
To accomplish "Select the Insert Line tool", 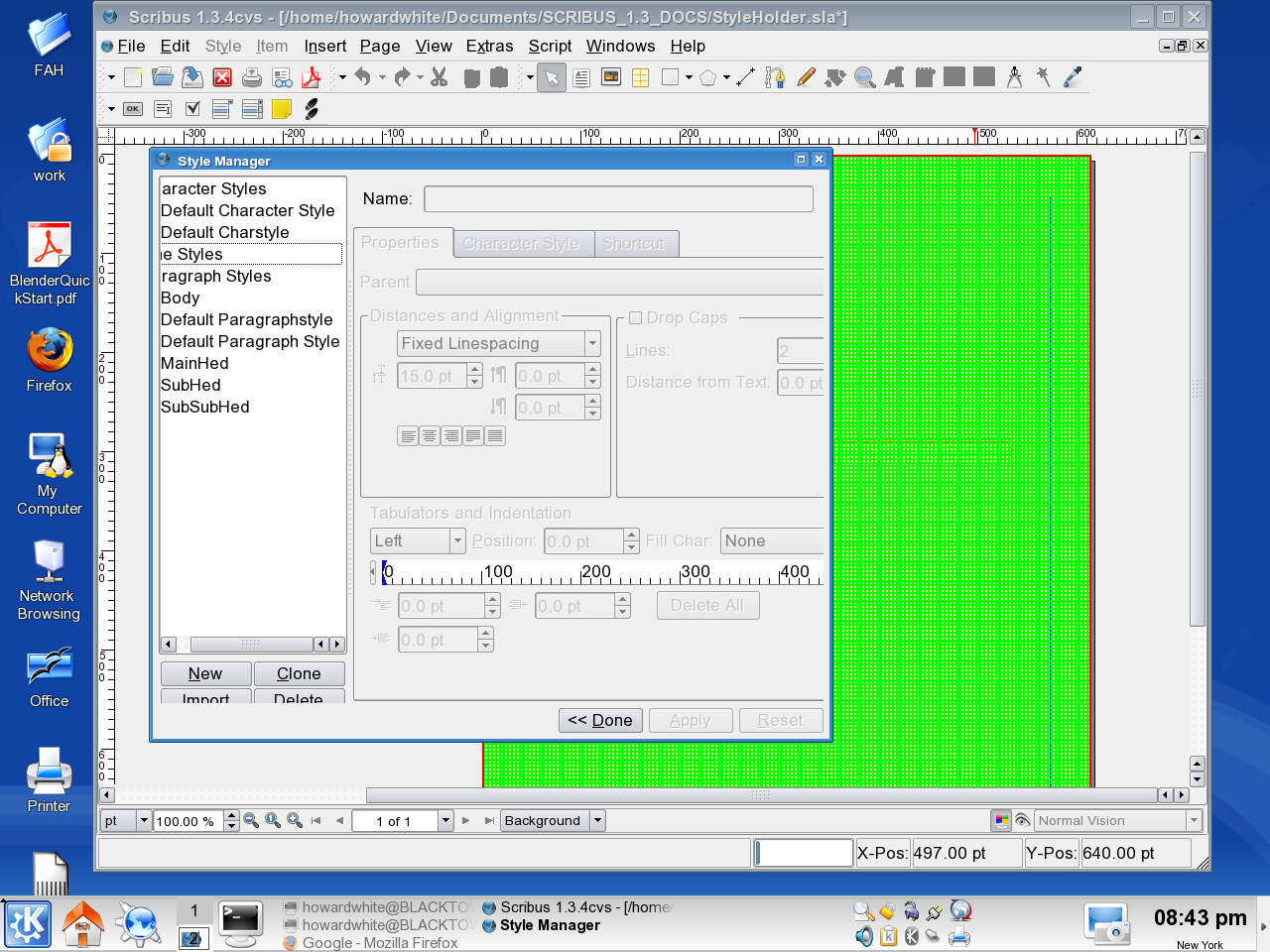I will [746, 77].
